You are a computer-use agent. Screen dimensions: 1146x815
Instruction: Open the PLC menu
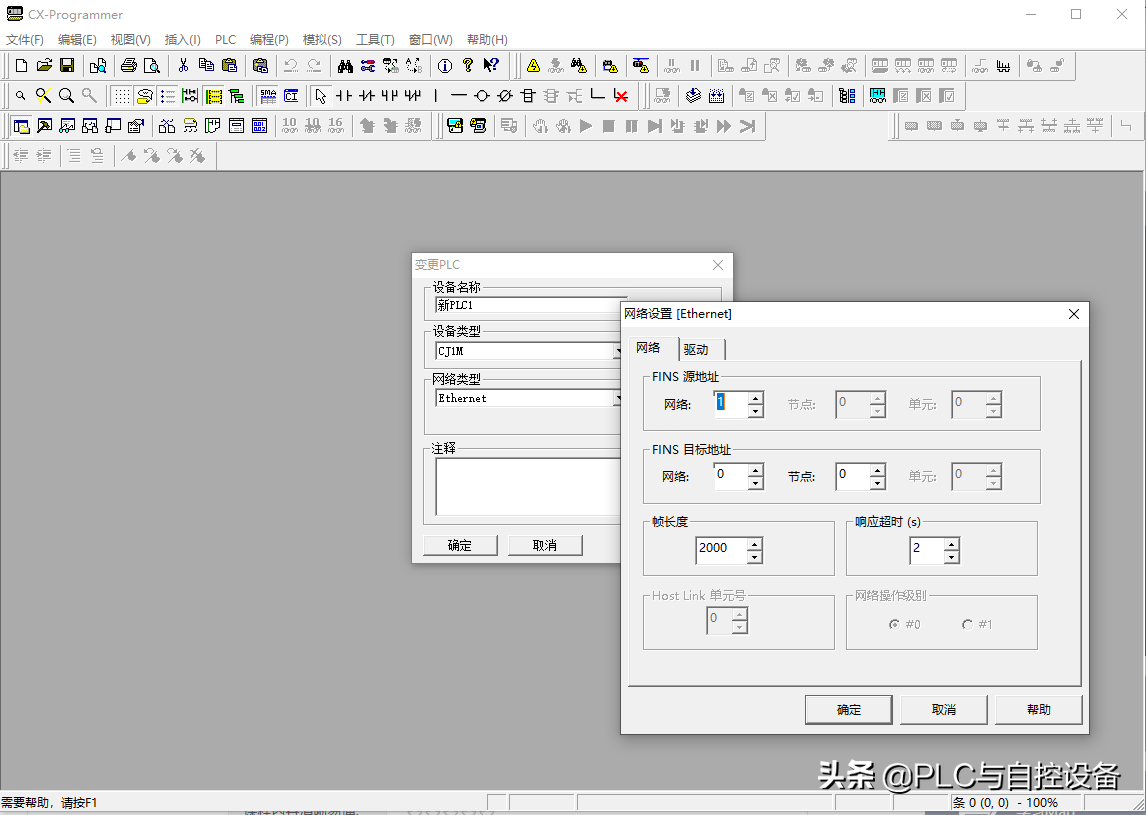click(x=225, y=40)
